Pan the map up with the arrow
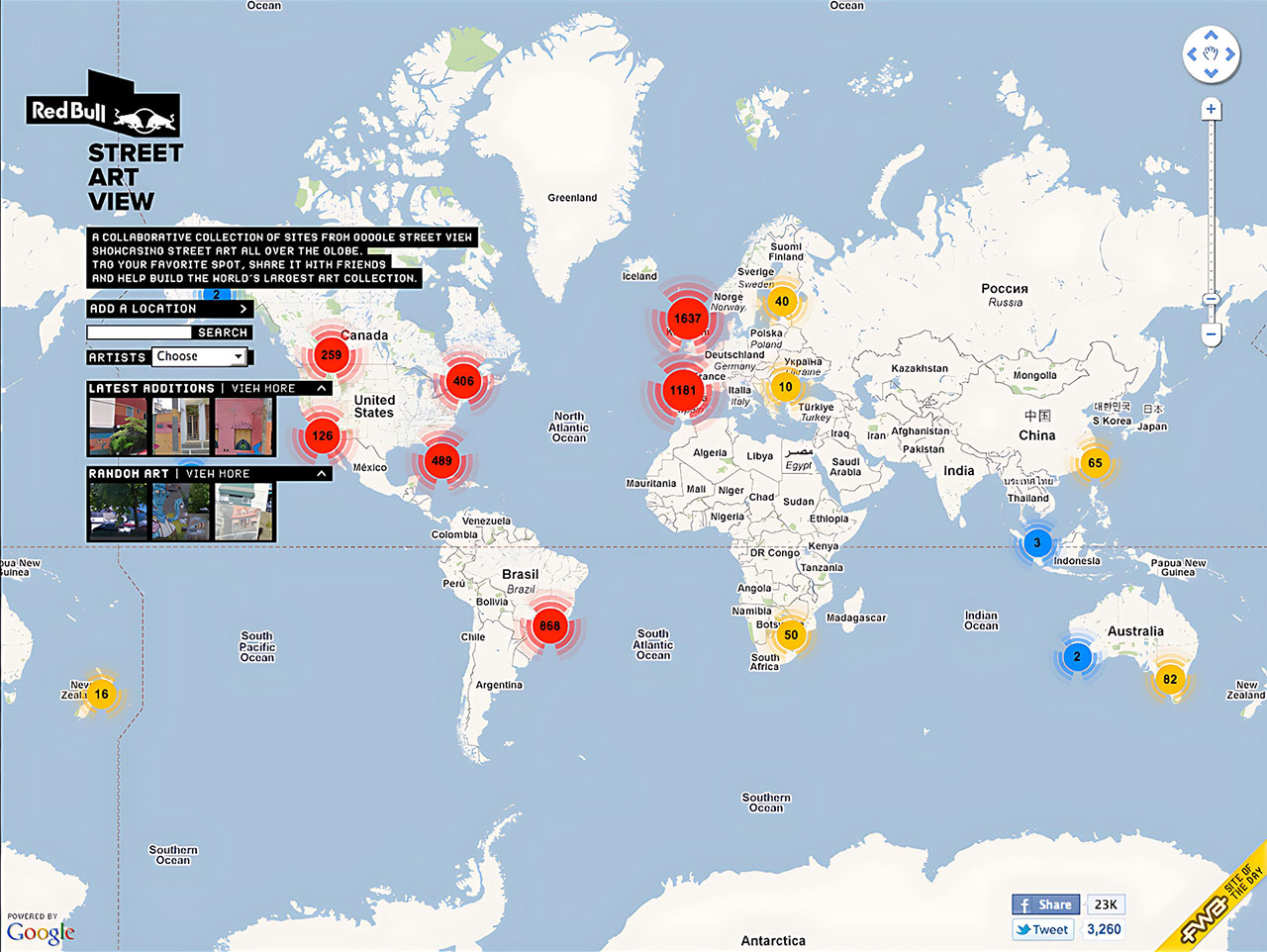Viewport: 1267px width, 952px height. click(x=1212, y=36)
